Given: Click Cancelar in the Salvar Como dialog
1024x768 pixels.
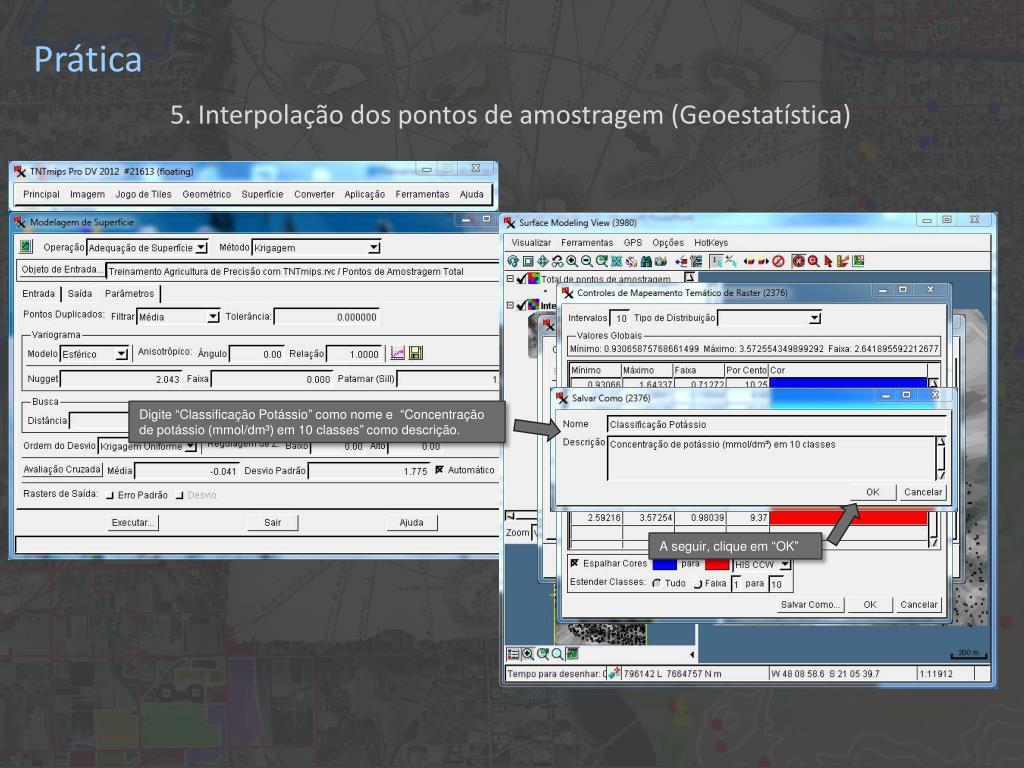Looking at the screenshot, I should pos(922,492).
